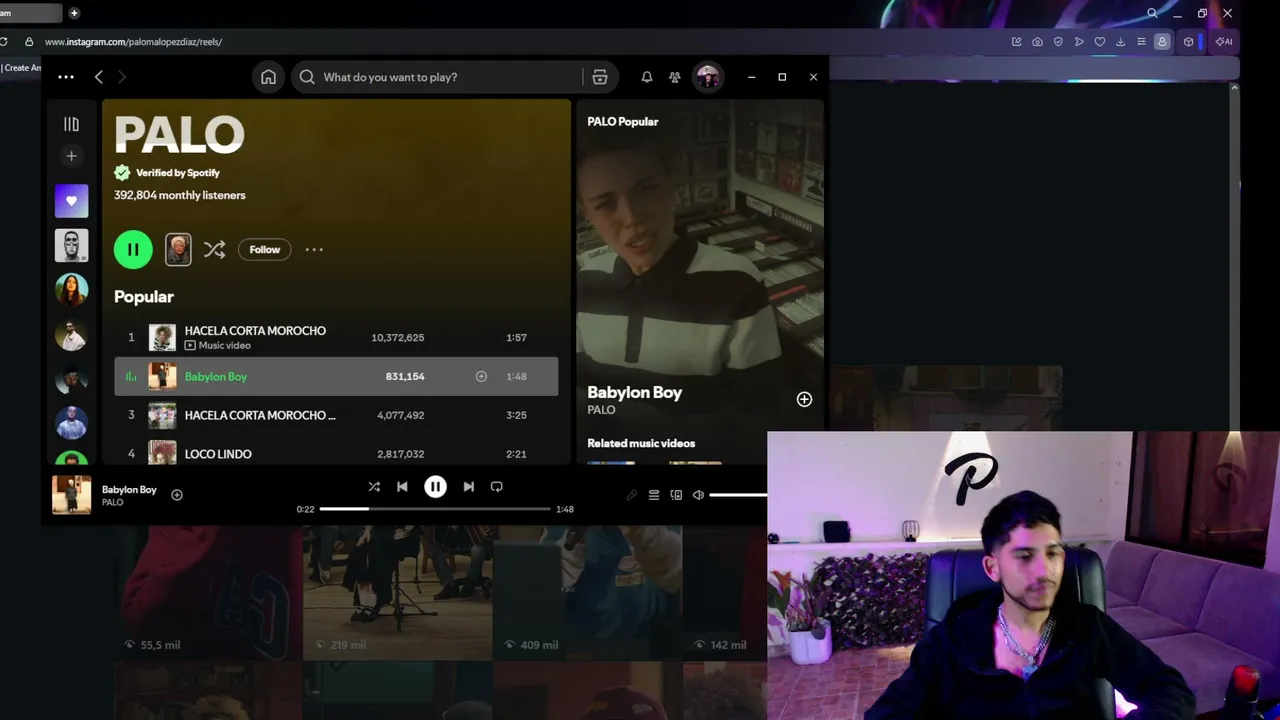The width and height of the screenshot is (1280, 720).
Task: Open the playback queue
Action: (654, 495)
